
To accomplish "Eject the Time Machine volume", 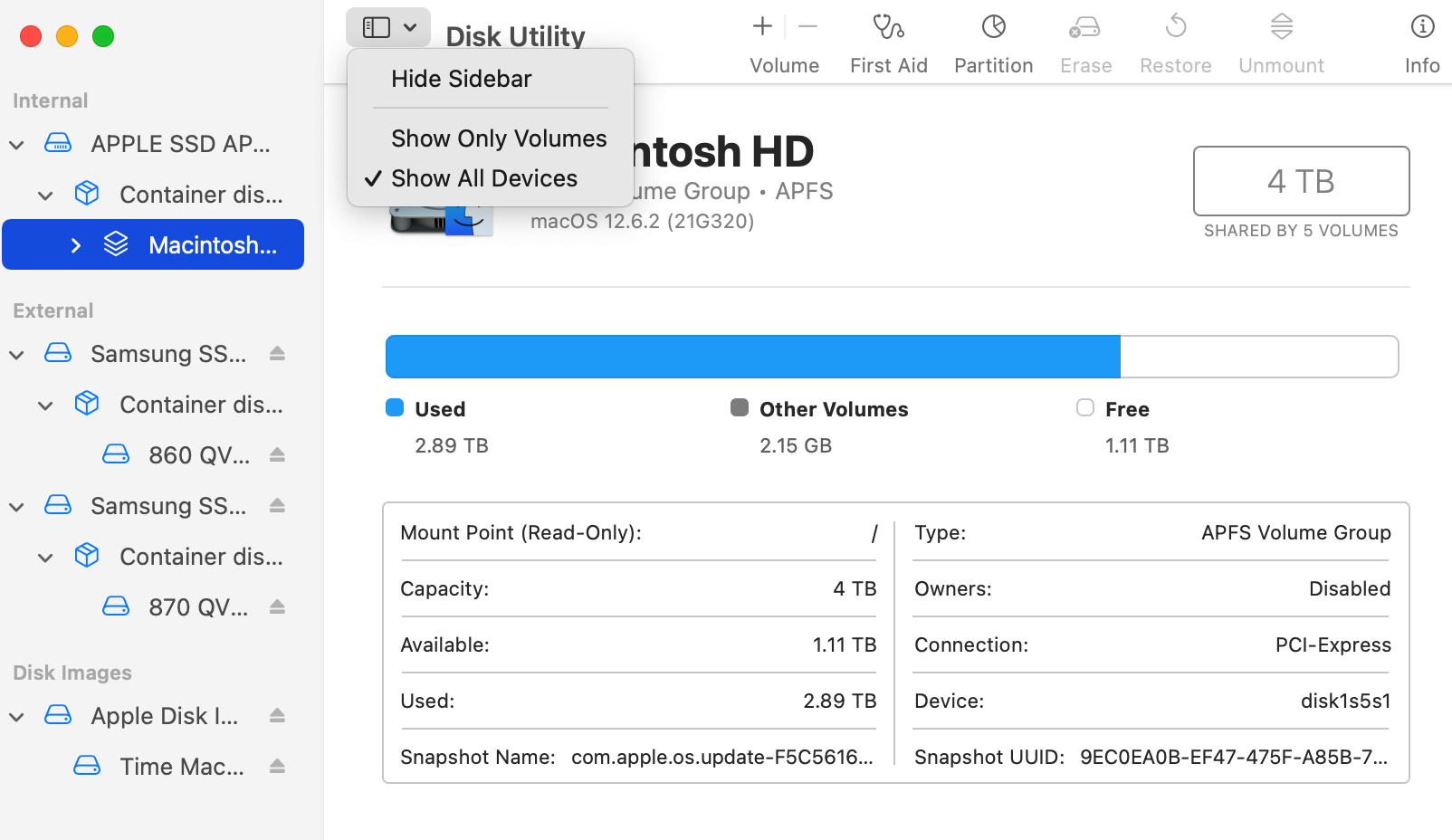I will click(277, 766).
